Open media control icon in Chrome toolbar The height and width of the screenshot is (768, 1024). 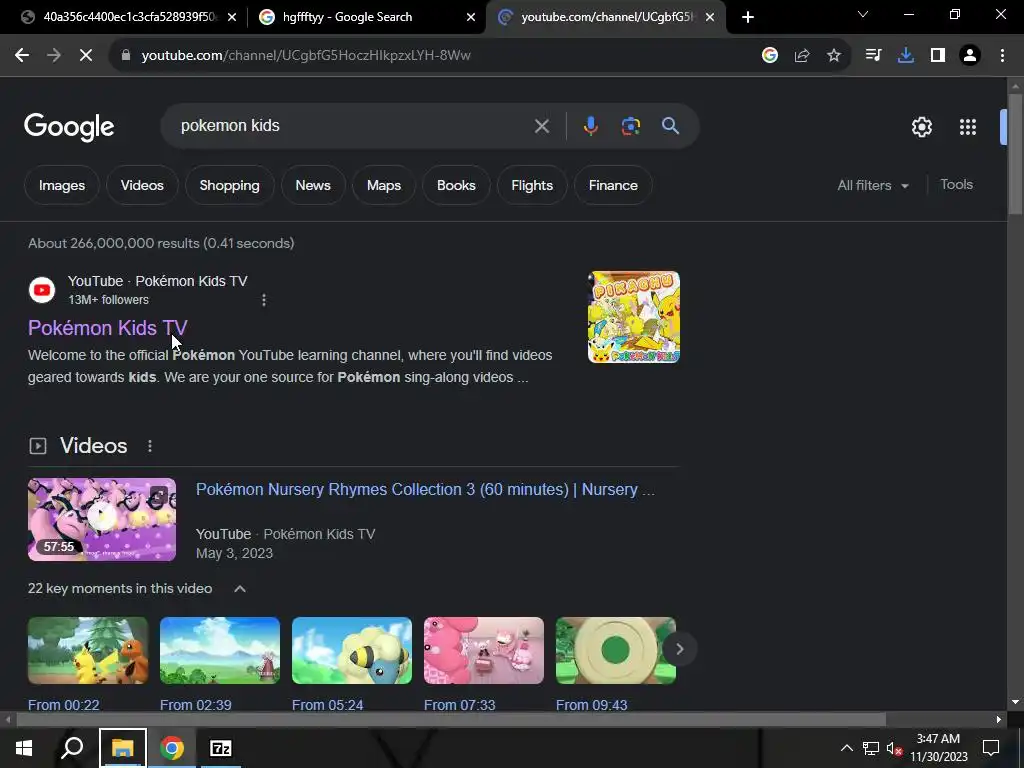tap(873, 56)
